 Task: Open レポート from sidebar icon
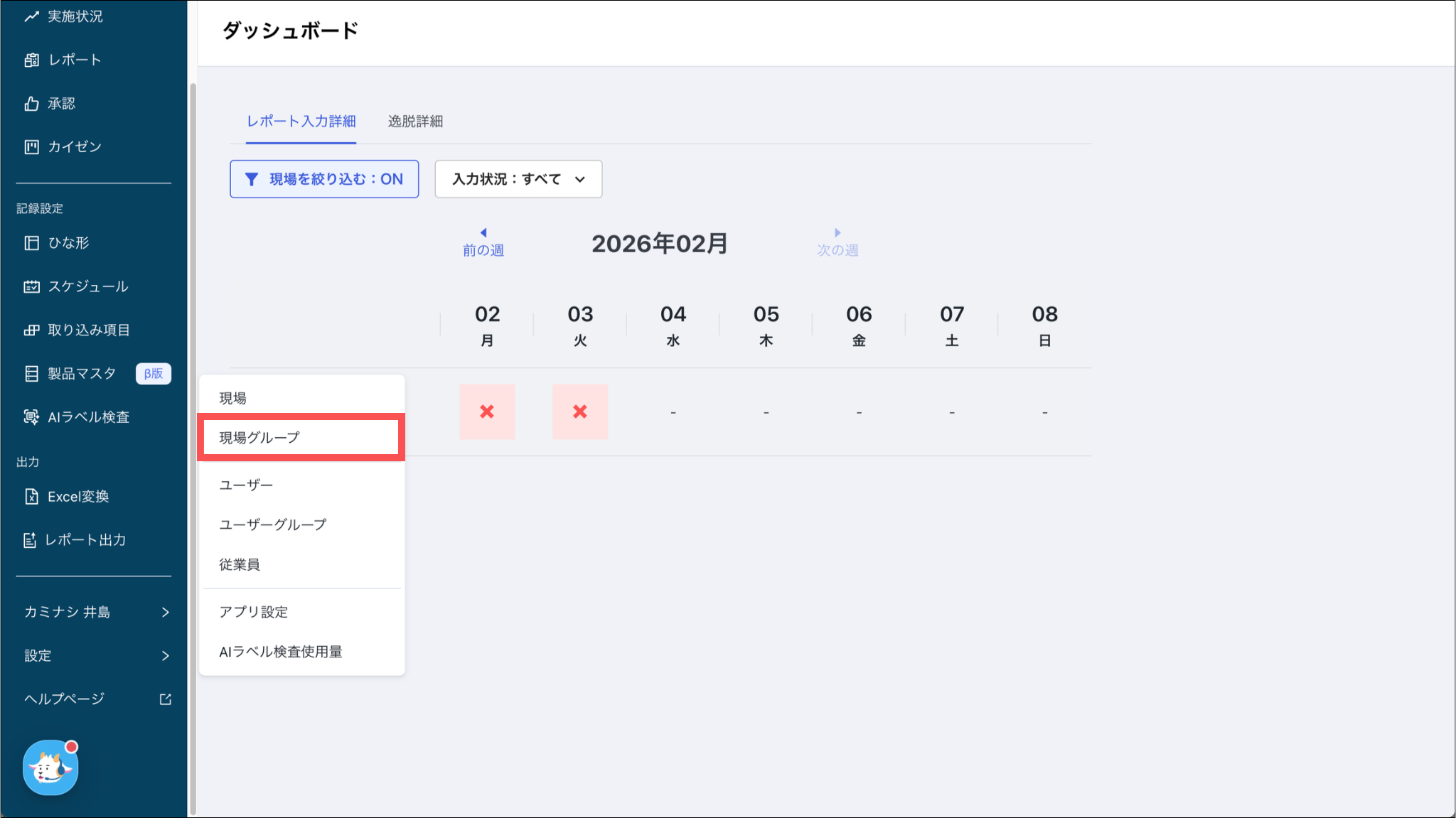[31, 60]
